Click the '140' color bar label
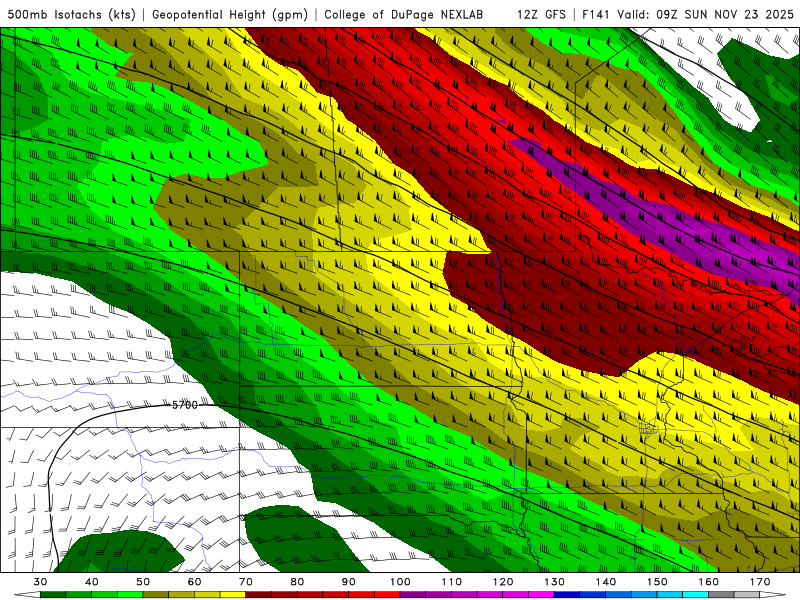800x600 pixels. [606, 582]
